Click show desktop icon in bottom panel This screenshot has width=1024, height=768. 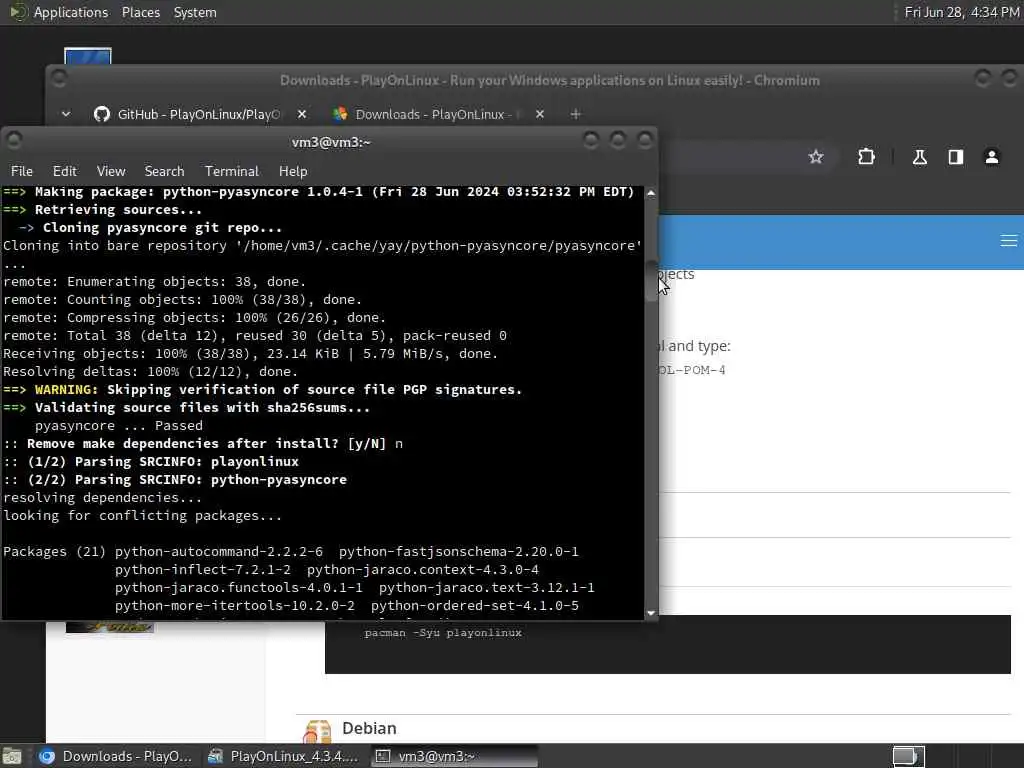pos(12,756)
